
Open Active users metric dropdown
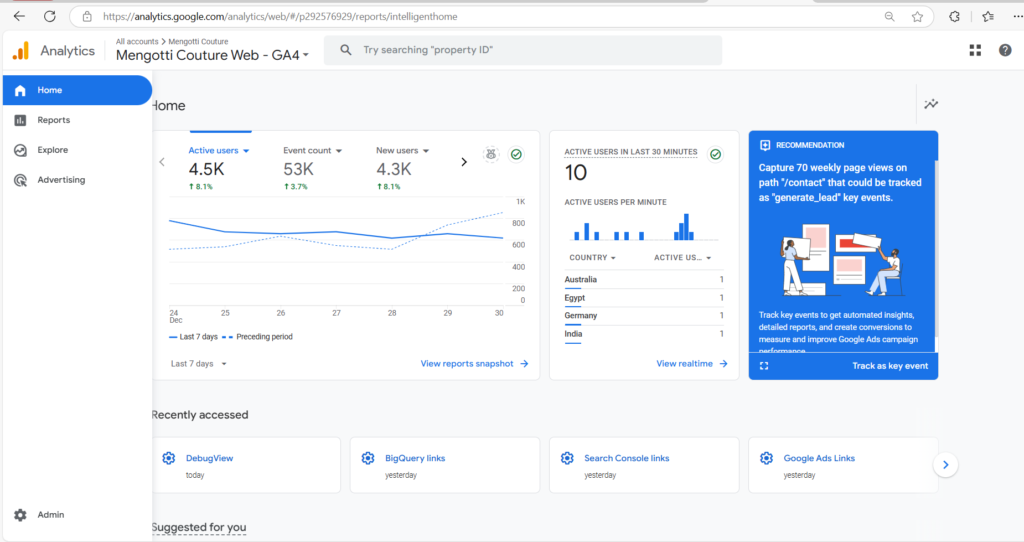[219, 150]
